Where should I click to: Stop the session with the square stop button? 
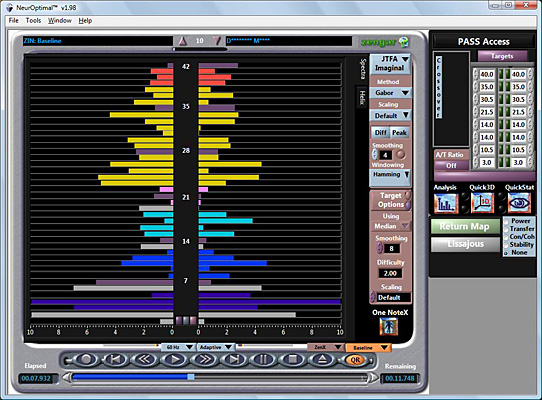coord(292,360)
